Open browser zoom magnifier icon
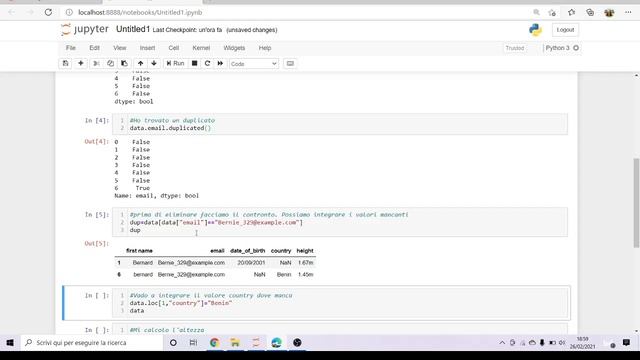This screenshot has width=640, height=360. pos(536,12)
